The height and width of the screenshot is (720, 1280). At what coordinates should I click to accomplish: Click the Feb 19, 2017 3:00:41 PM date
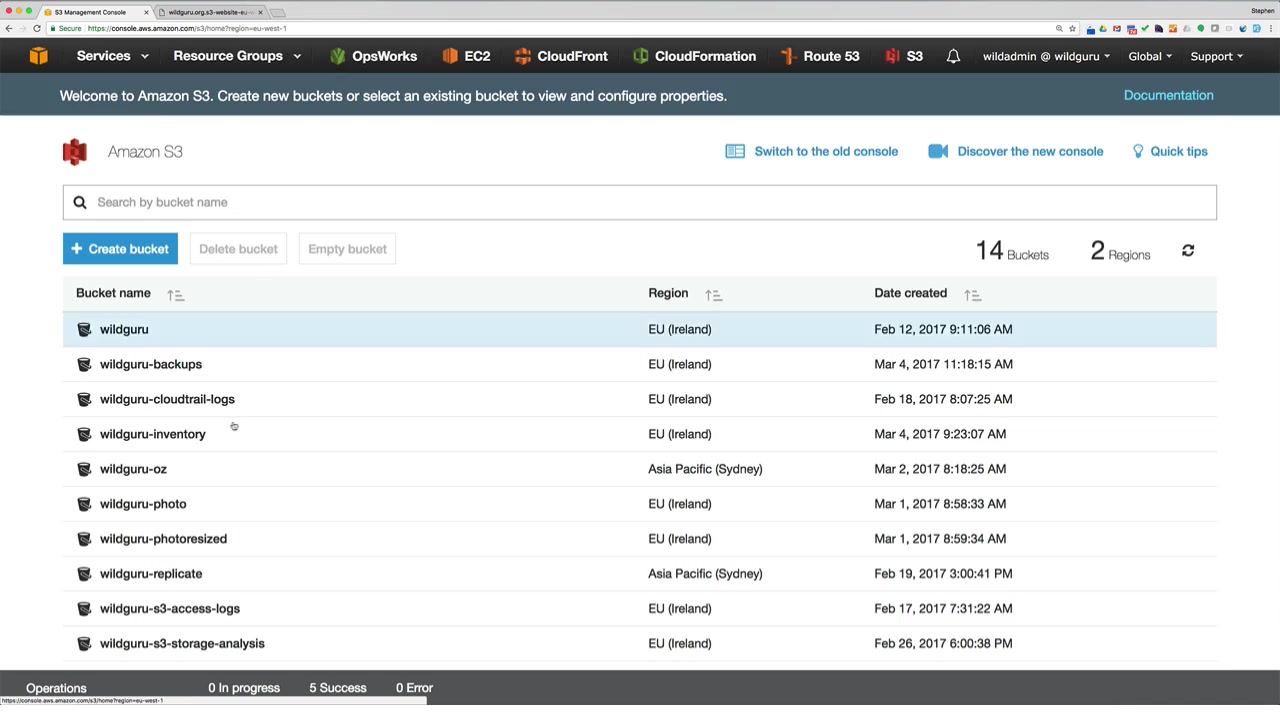click(x=943, y=574)
